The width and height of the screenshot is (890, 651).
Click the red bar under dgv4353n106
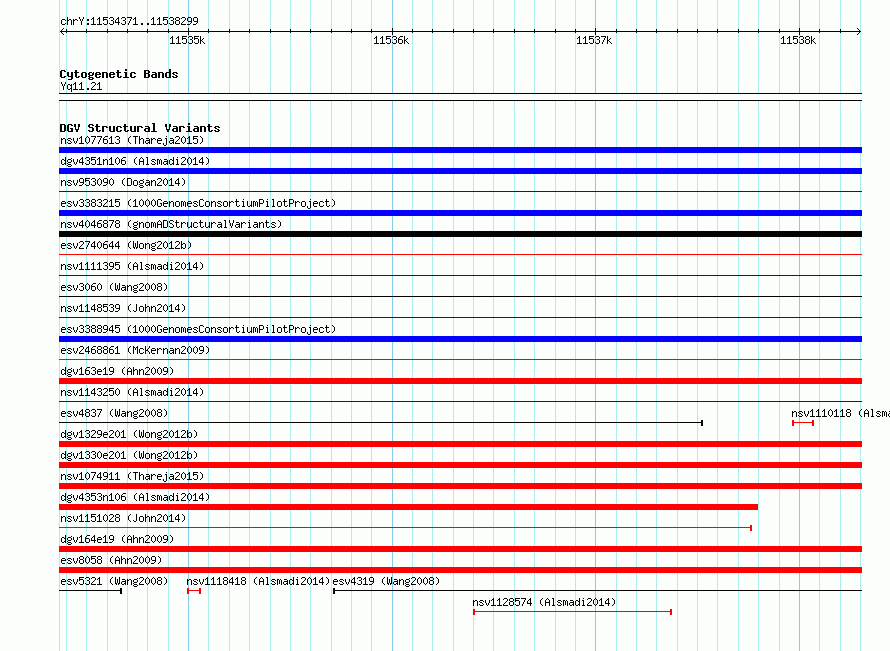pos(409,507)
